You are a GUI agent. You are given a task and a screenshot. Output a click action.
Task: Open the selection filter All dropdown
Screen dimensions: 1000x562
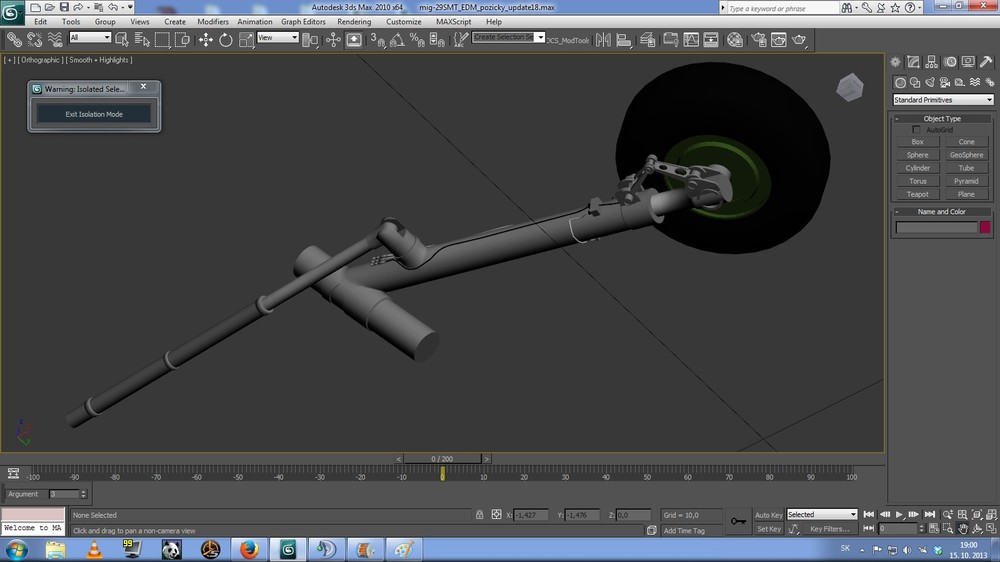(x=90, y=38)
